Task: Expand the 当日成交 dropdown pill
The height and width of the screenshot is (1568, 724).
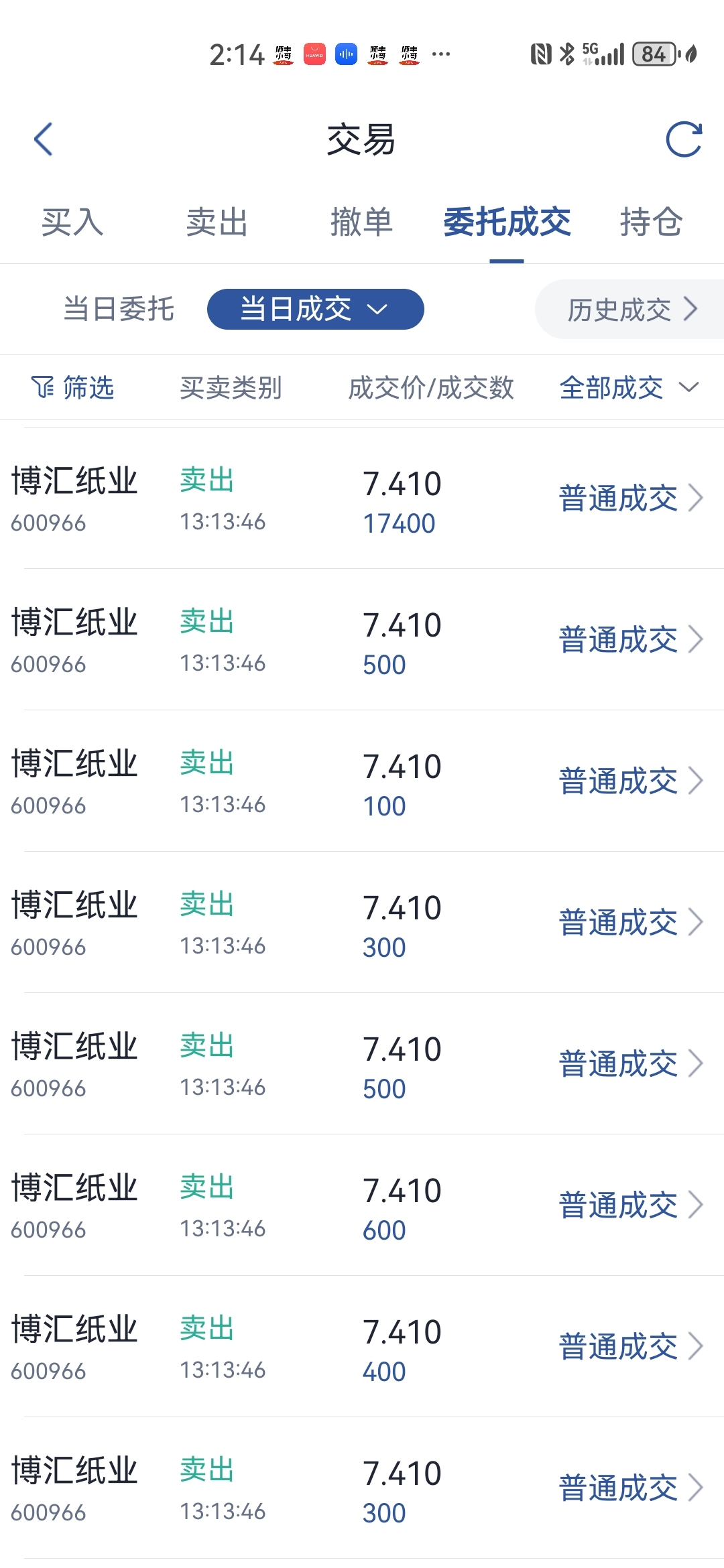Action: point(315,309)
